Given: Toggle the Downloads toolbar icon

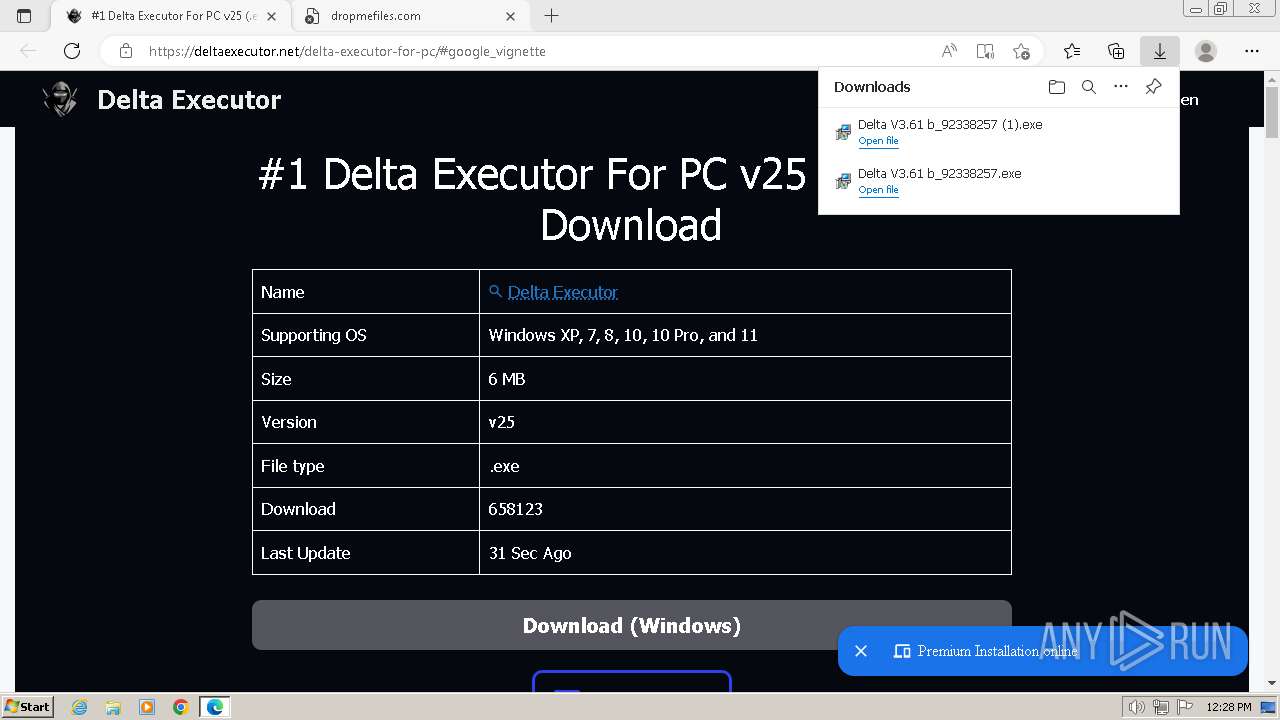Looking at the screenshot, I should [x=1160, y=51].
